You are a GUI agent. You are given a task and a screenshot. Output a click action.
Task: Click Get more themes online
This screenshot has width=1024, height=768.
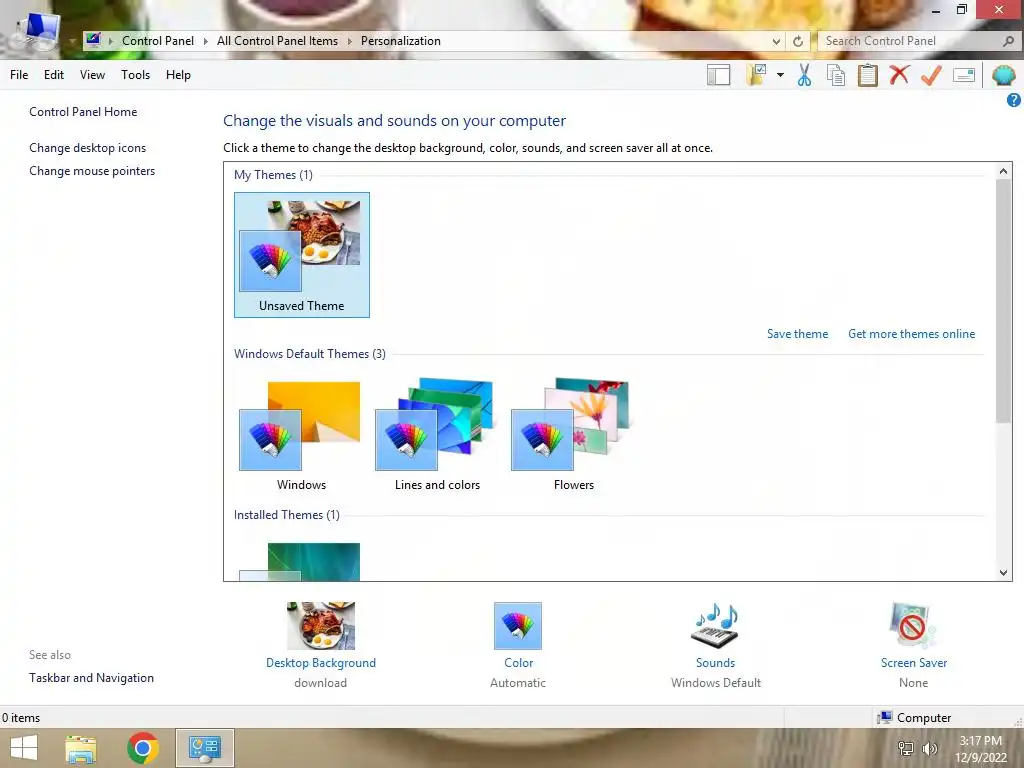(x=911, y=334)
